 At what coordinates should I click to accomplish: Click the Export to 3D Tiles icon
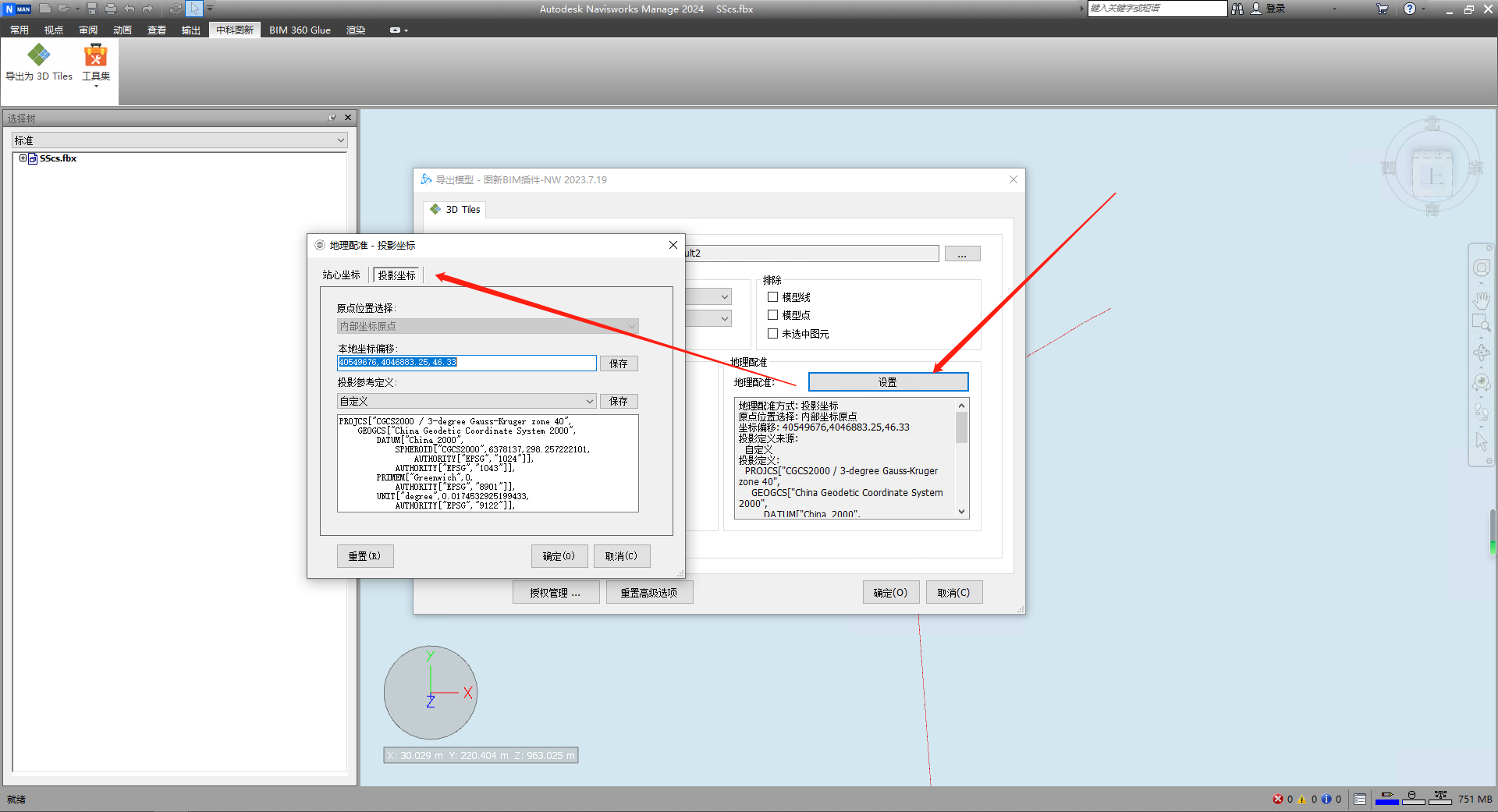tap(38, 55)
